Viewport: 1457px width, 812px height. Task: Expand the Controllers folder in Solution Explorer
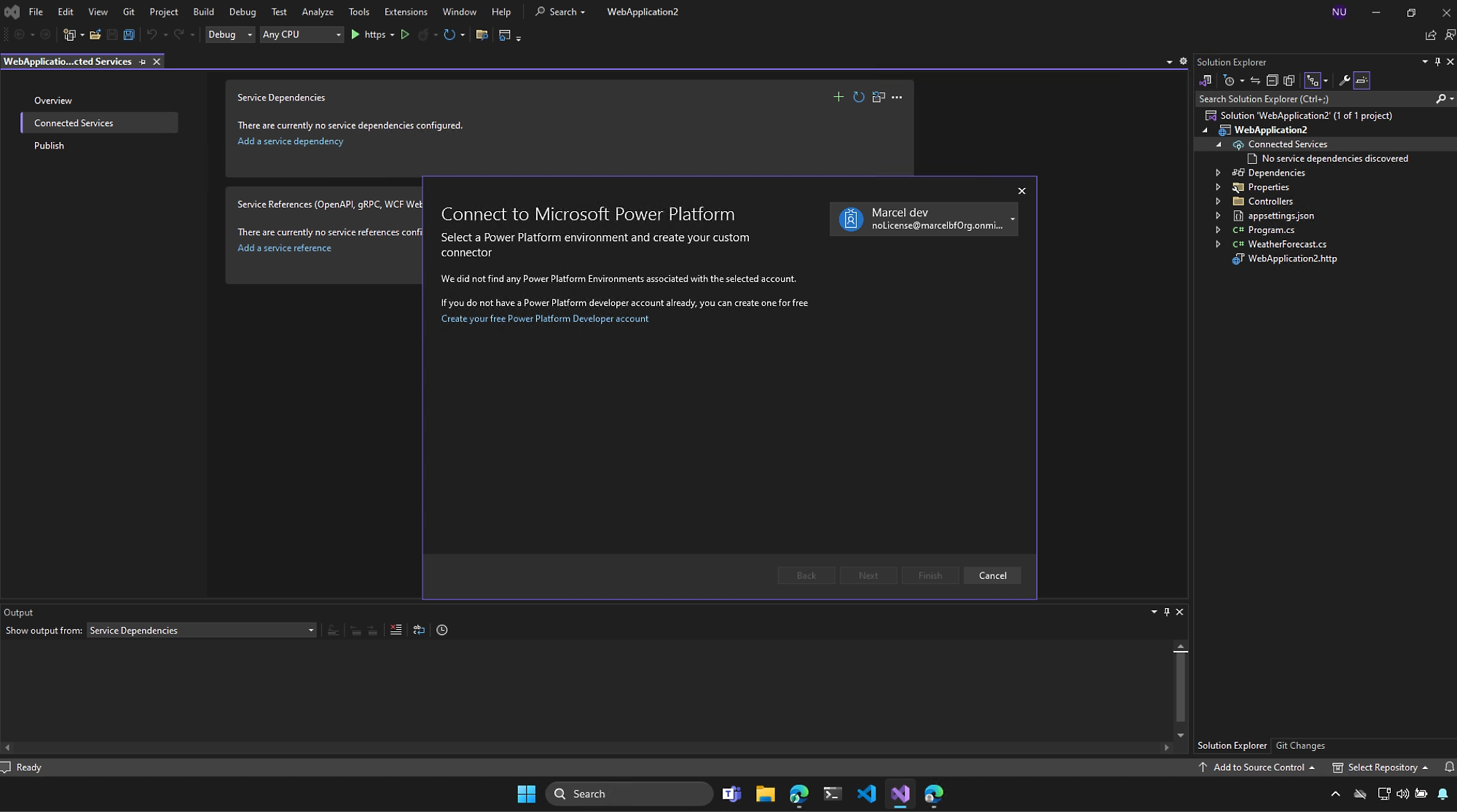pyautogui.click(x=1219, y=202)
